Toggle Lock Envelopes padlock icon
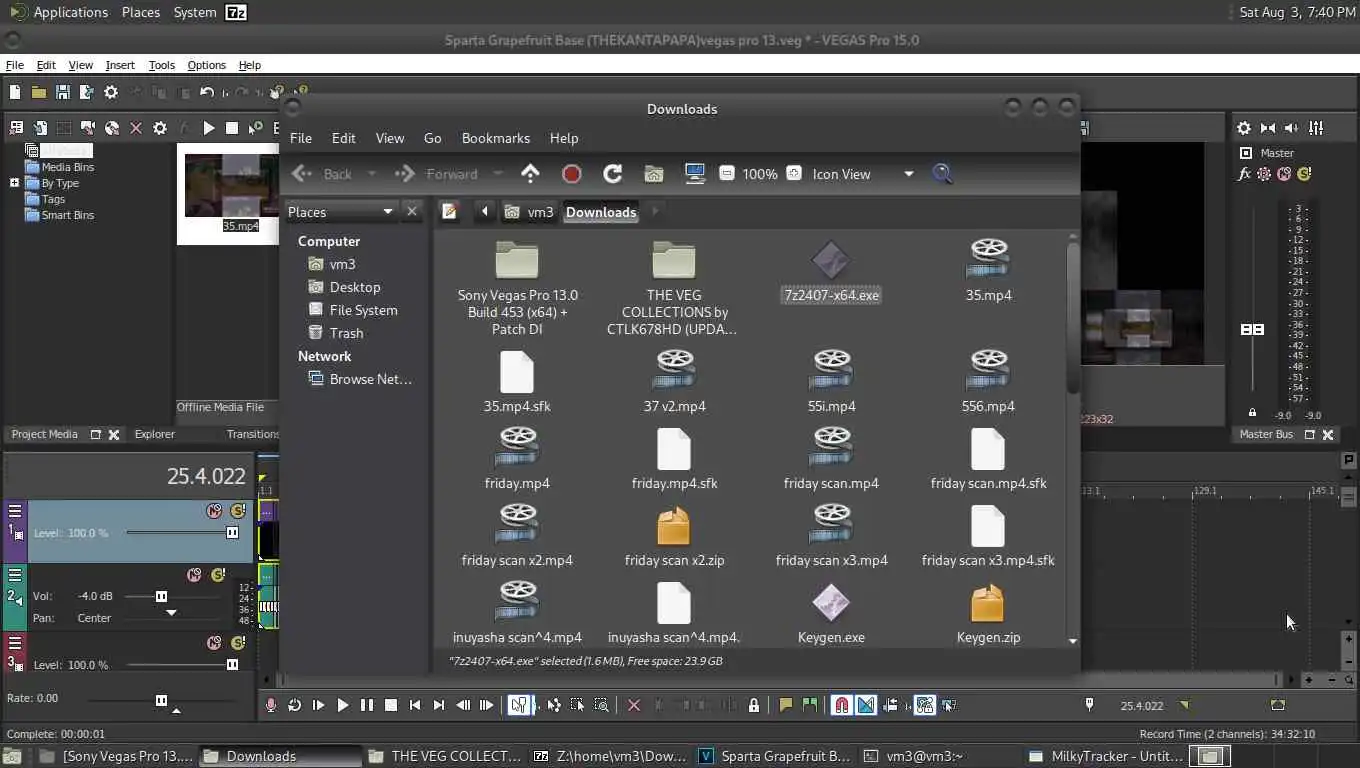 pos(754,705)
